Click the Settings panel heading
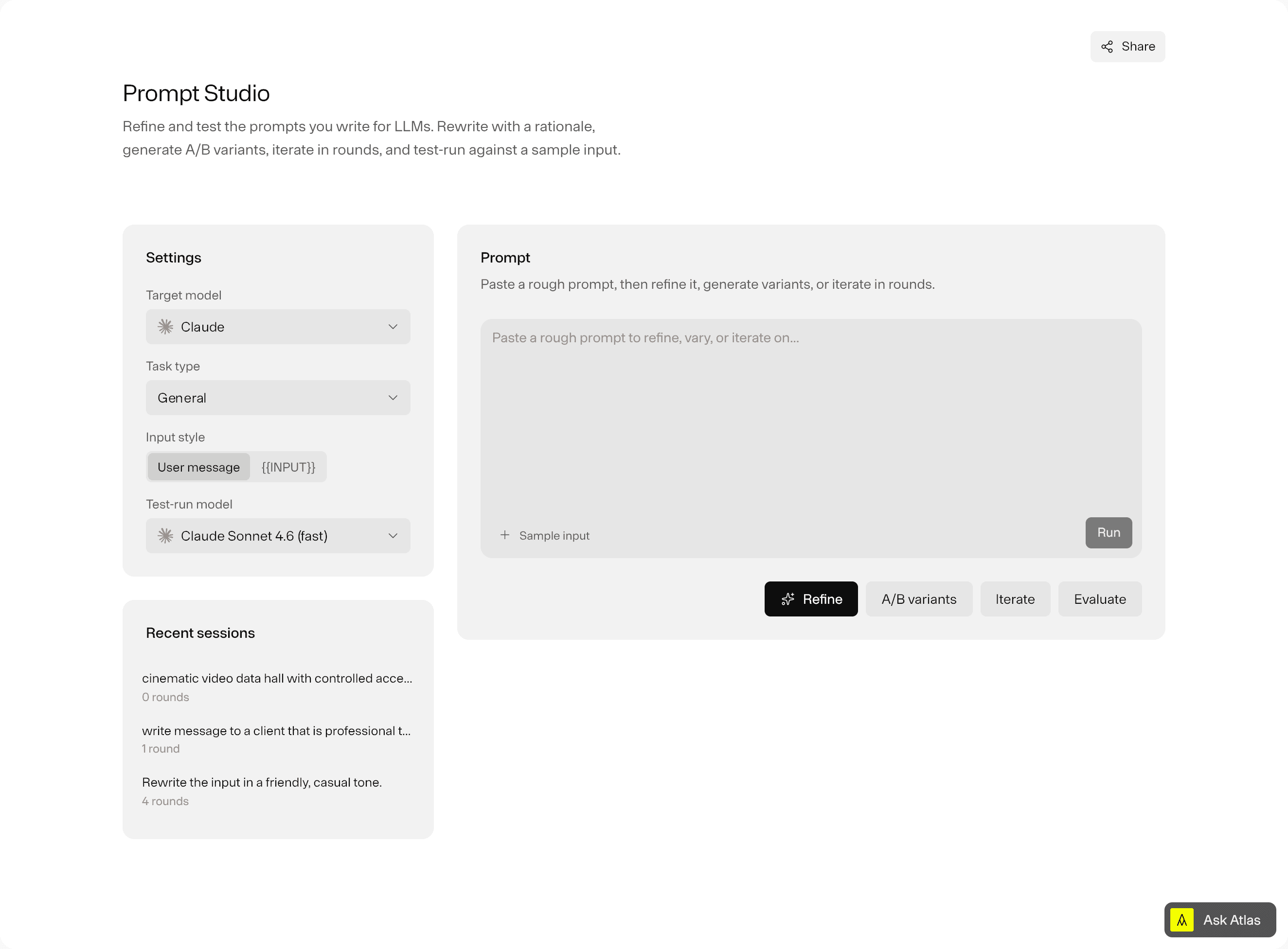 tap(174, 257)
